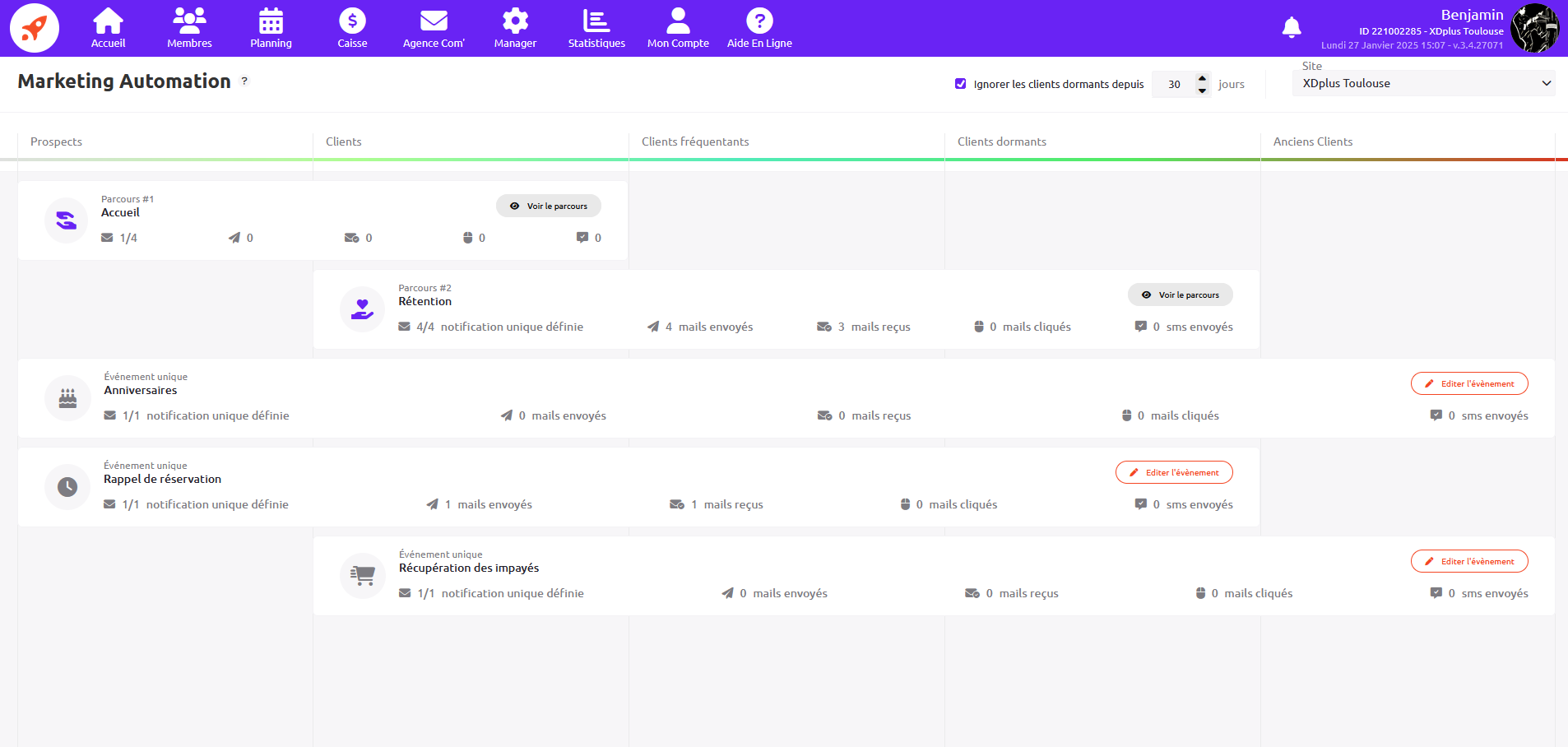
Task: Click the Rappel de réservation clock icon
Action: [x=67, y=487]
